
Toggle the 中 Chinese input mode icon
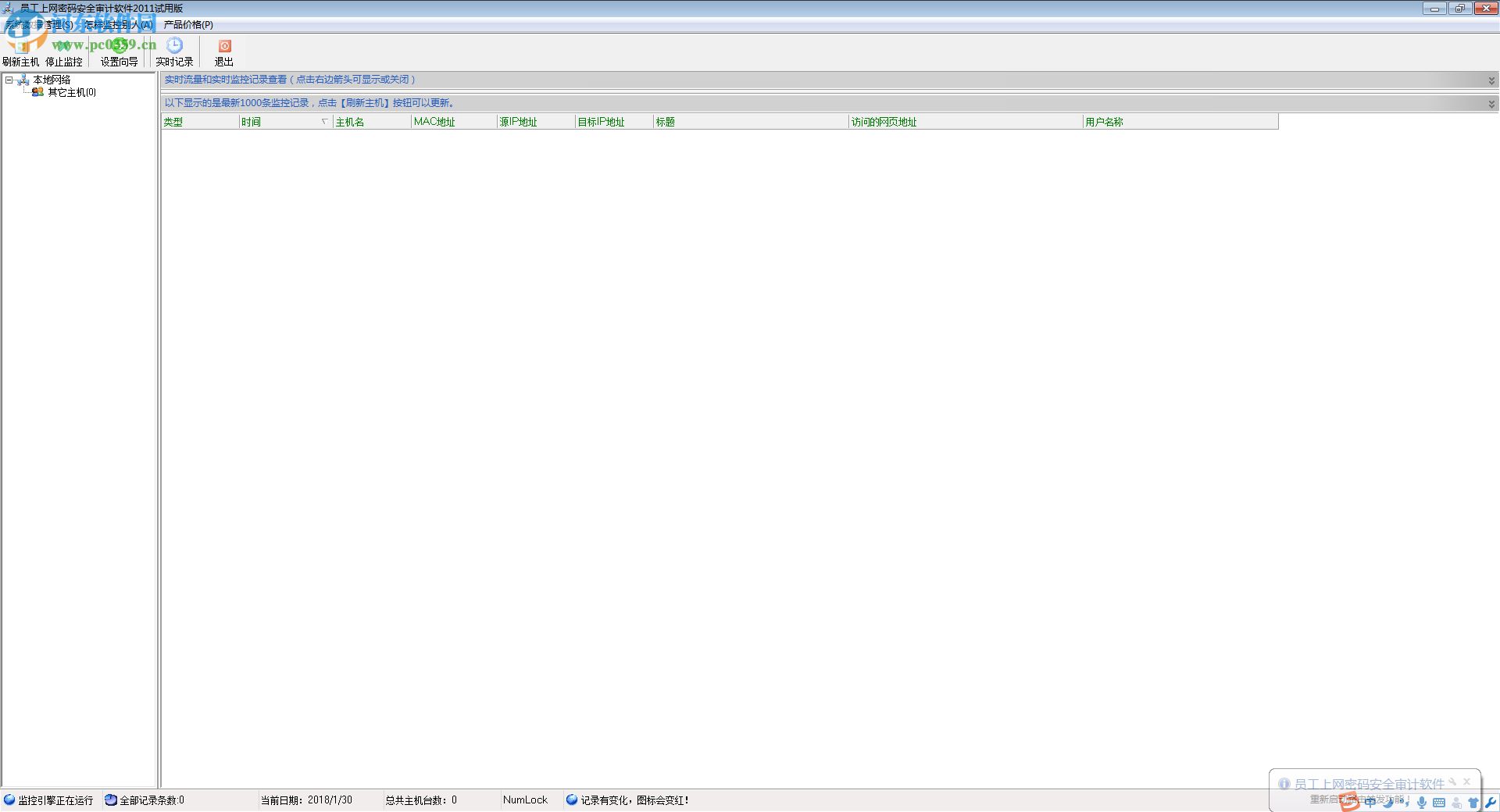[1370, 802]
